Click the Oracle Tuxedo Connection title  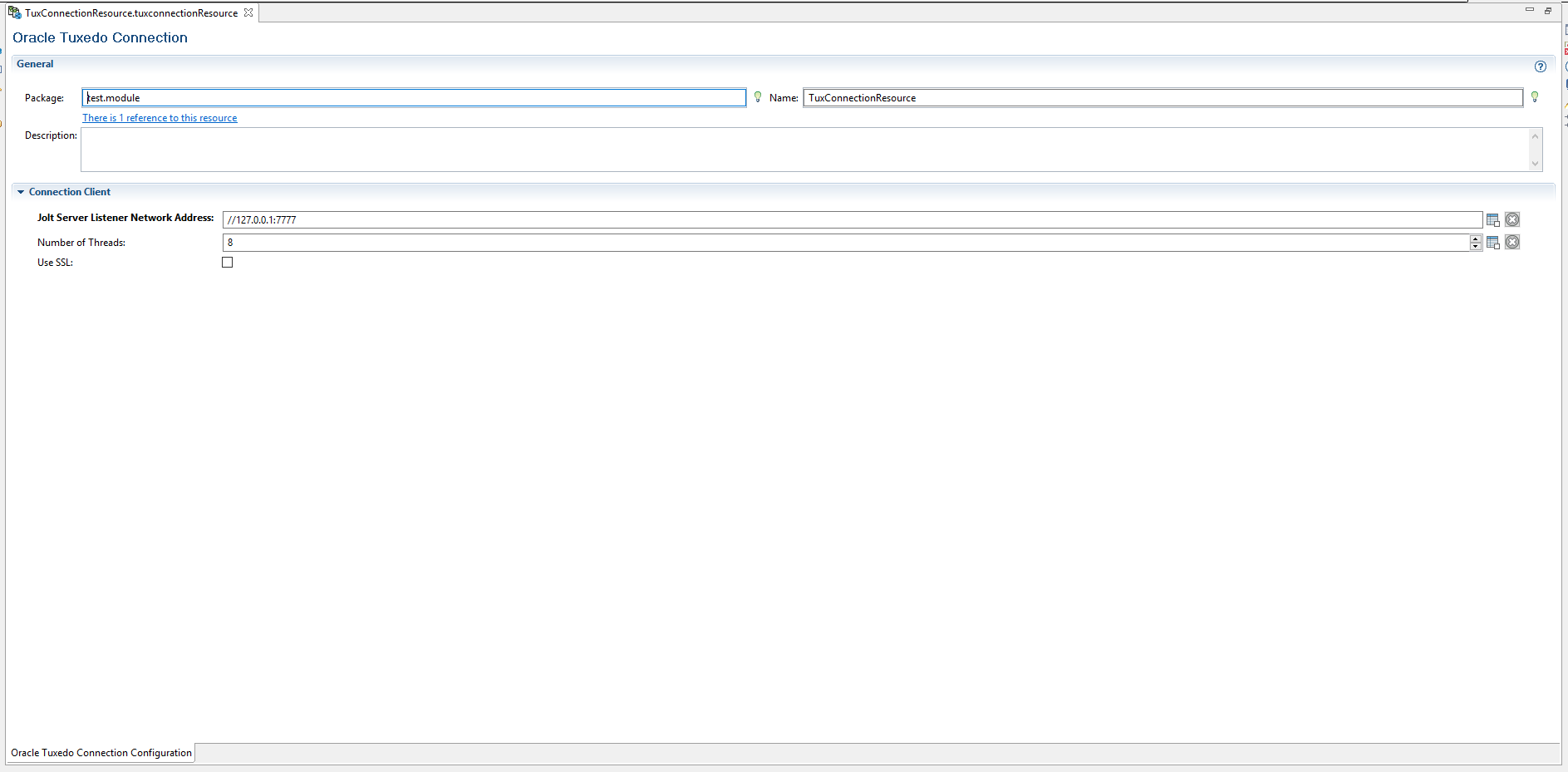pyautogui.click(x=100, y=37)
